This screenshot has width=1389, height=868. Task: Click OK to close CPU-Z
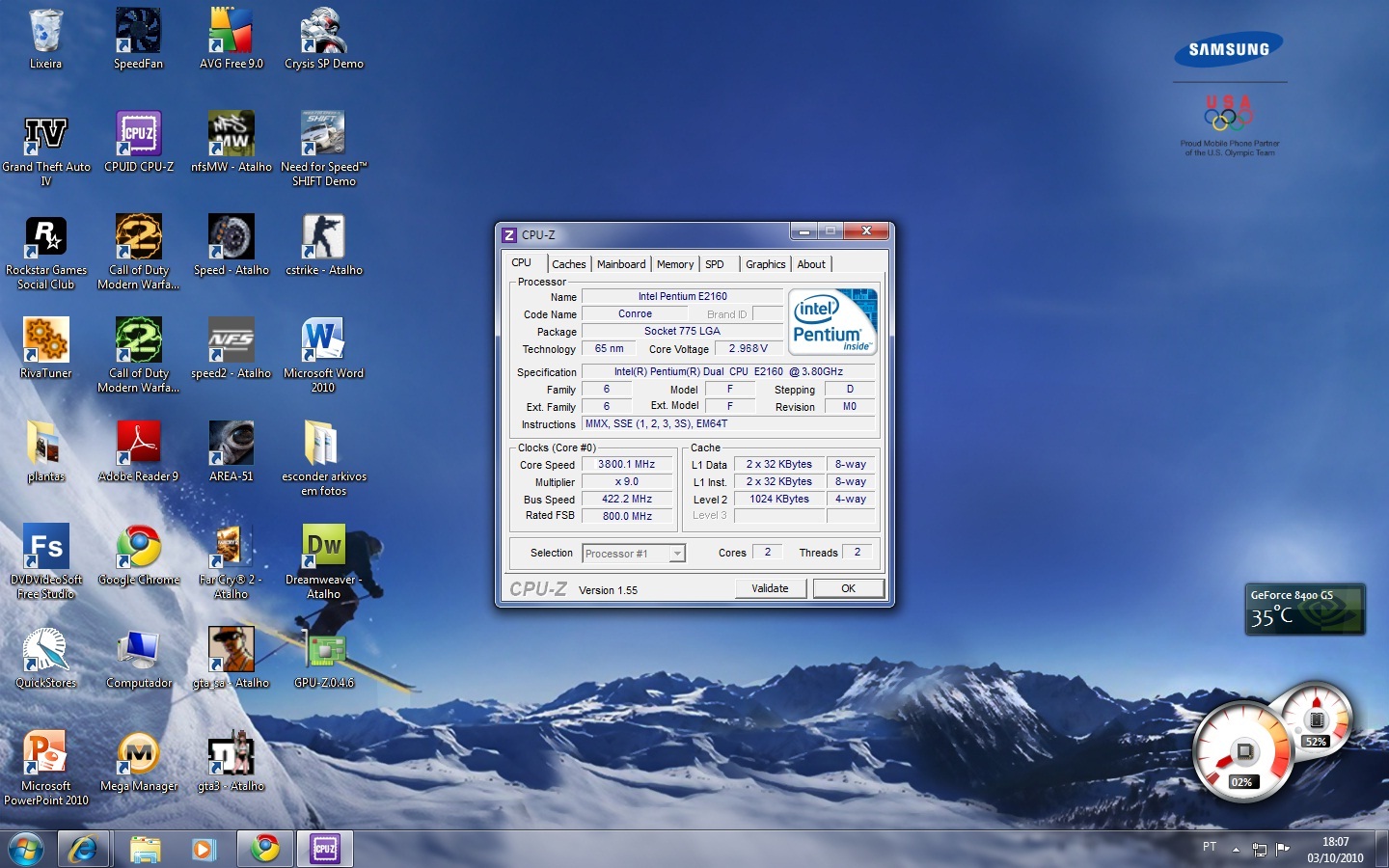click(x=848, y=588)
